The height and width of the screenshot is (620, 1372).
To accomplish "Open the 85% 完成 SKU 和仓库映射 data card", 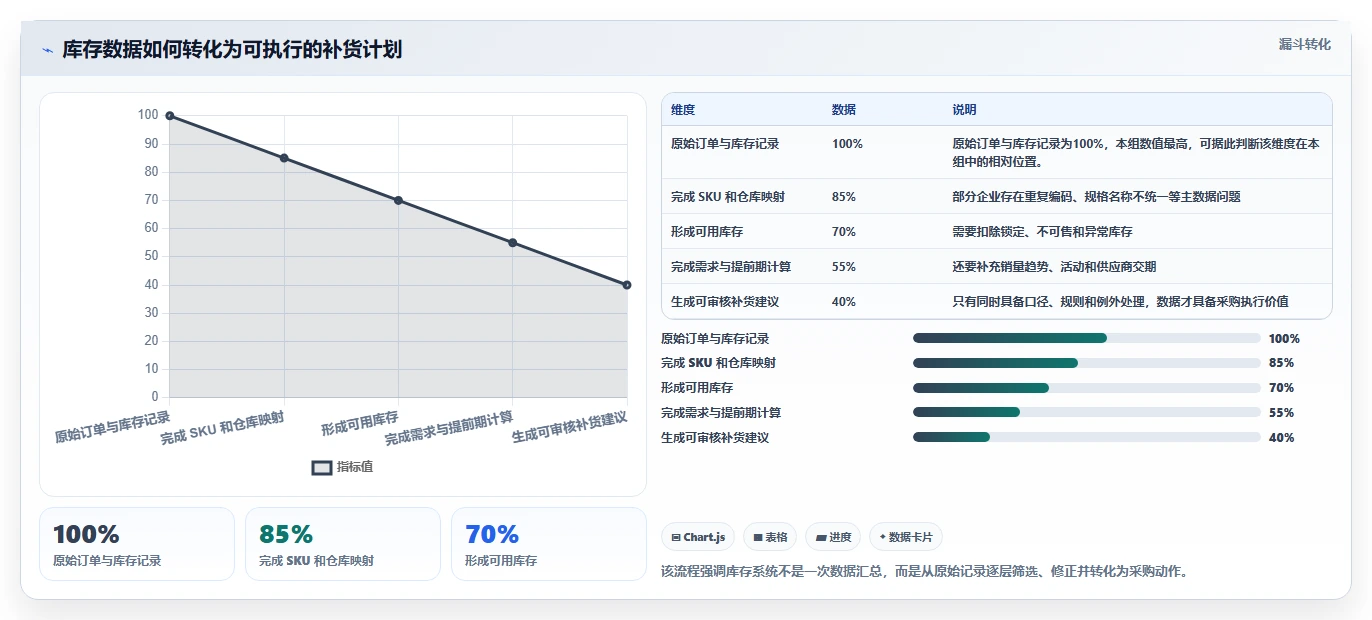I will [x=343, y=544].
